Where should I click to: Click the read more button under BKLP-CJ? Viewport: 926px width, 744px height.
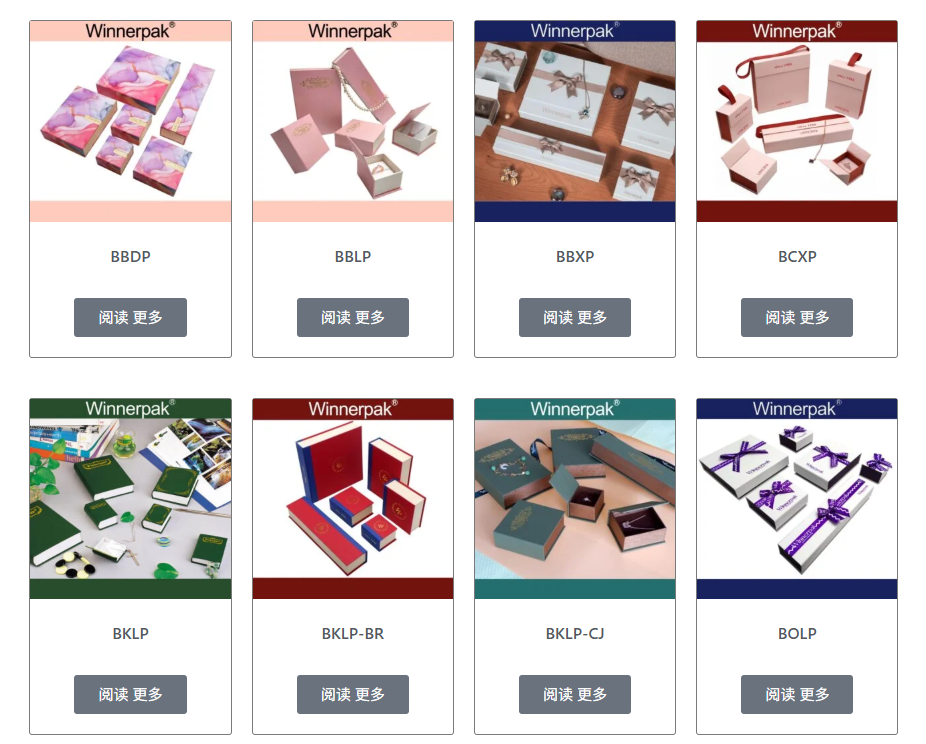click(x=575, y=694)
